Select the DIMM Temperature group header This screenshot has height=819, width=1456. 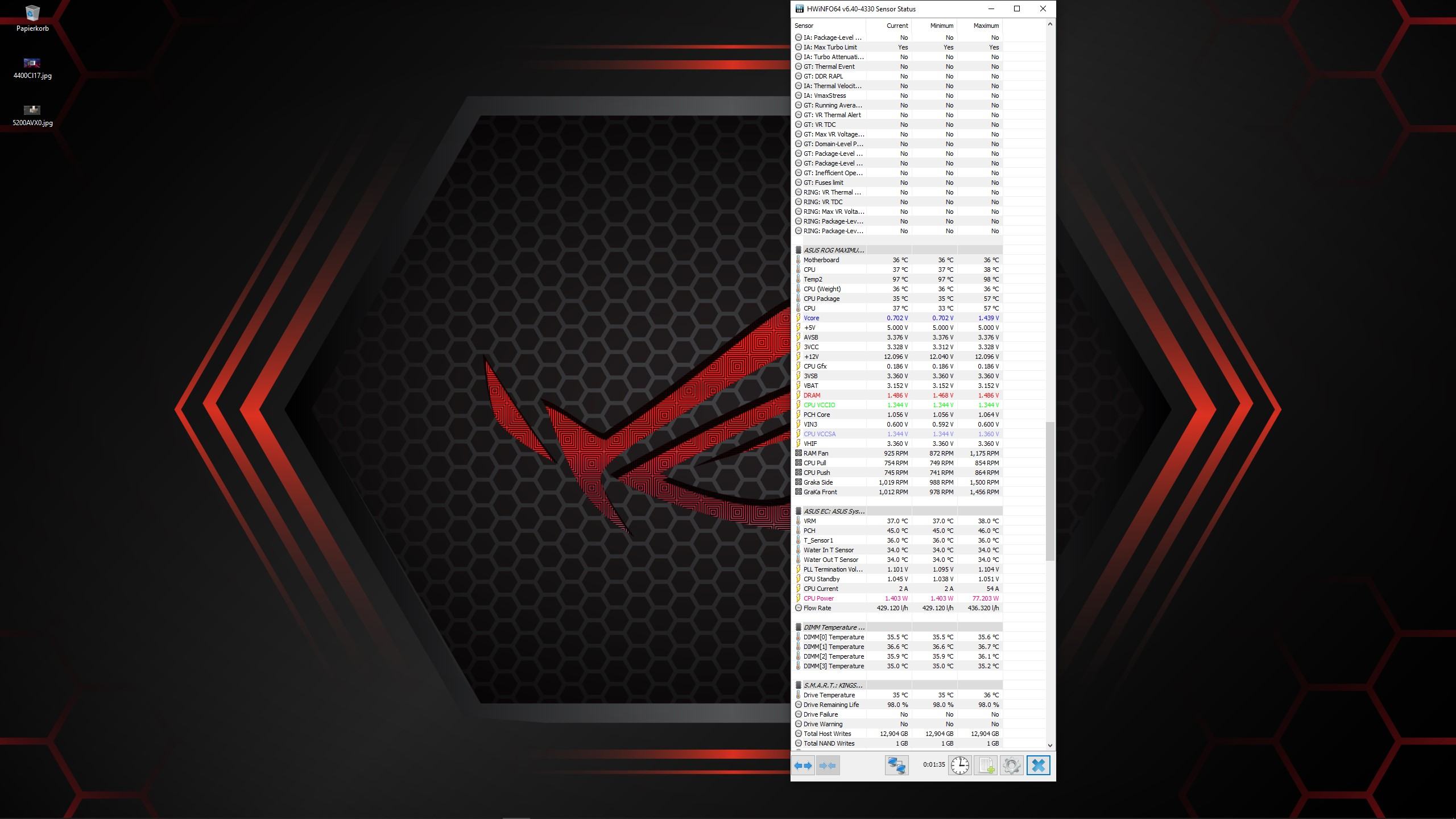click(834, 627)
